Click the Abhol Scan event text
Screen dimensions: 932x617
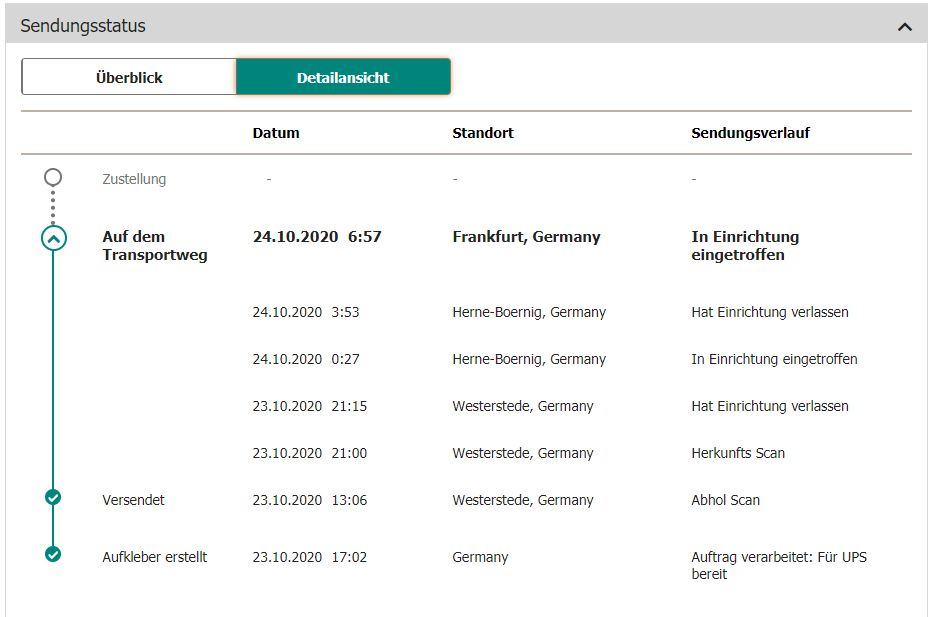click(725, 500)
